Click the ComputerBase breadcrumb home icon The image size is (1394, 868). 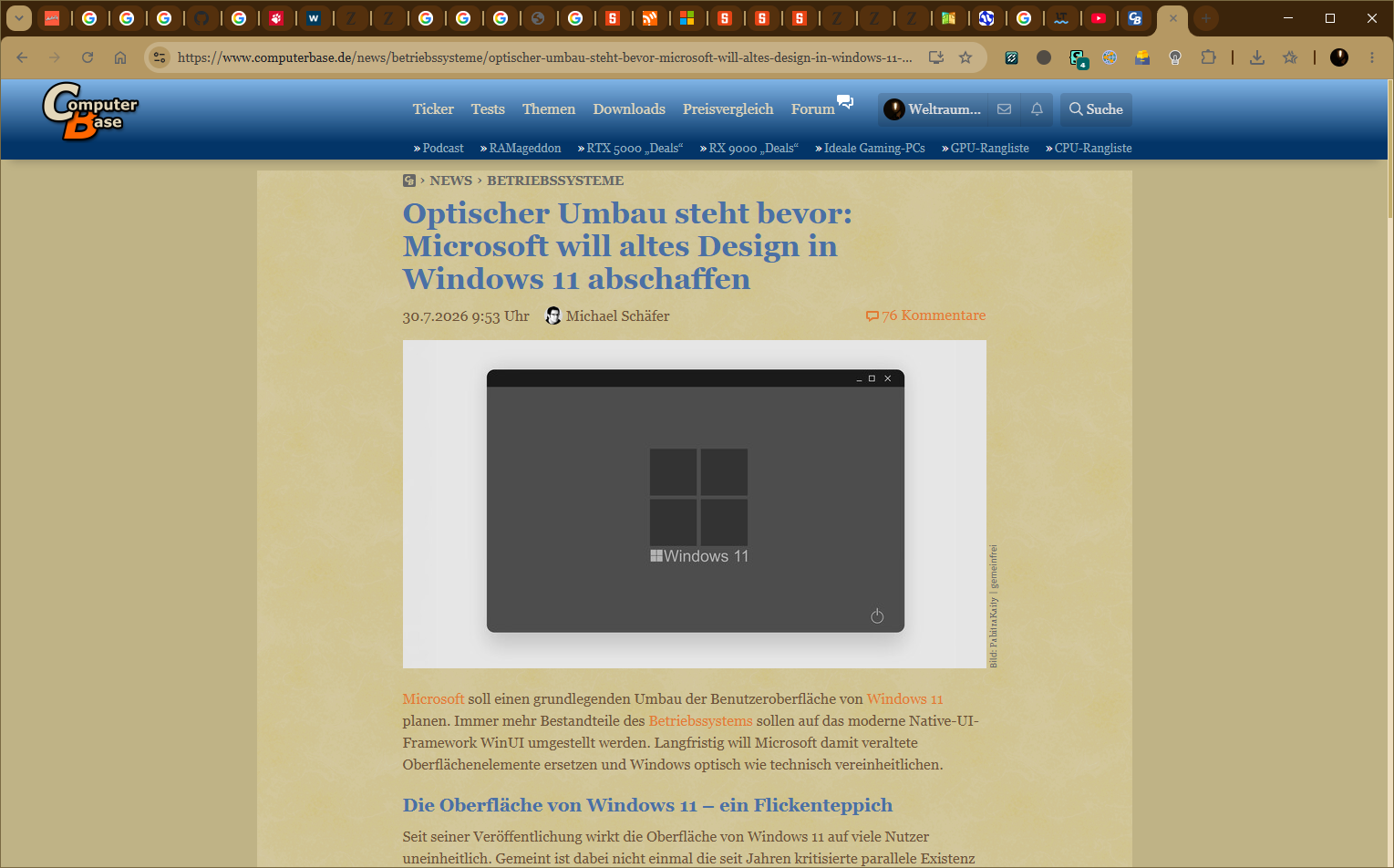coord(409,181)
